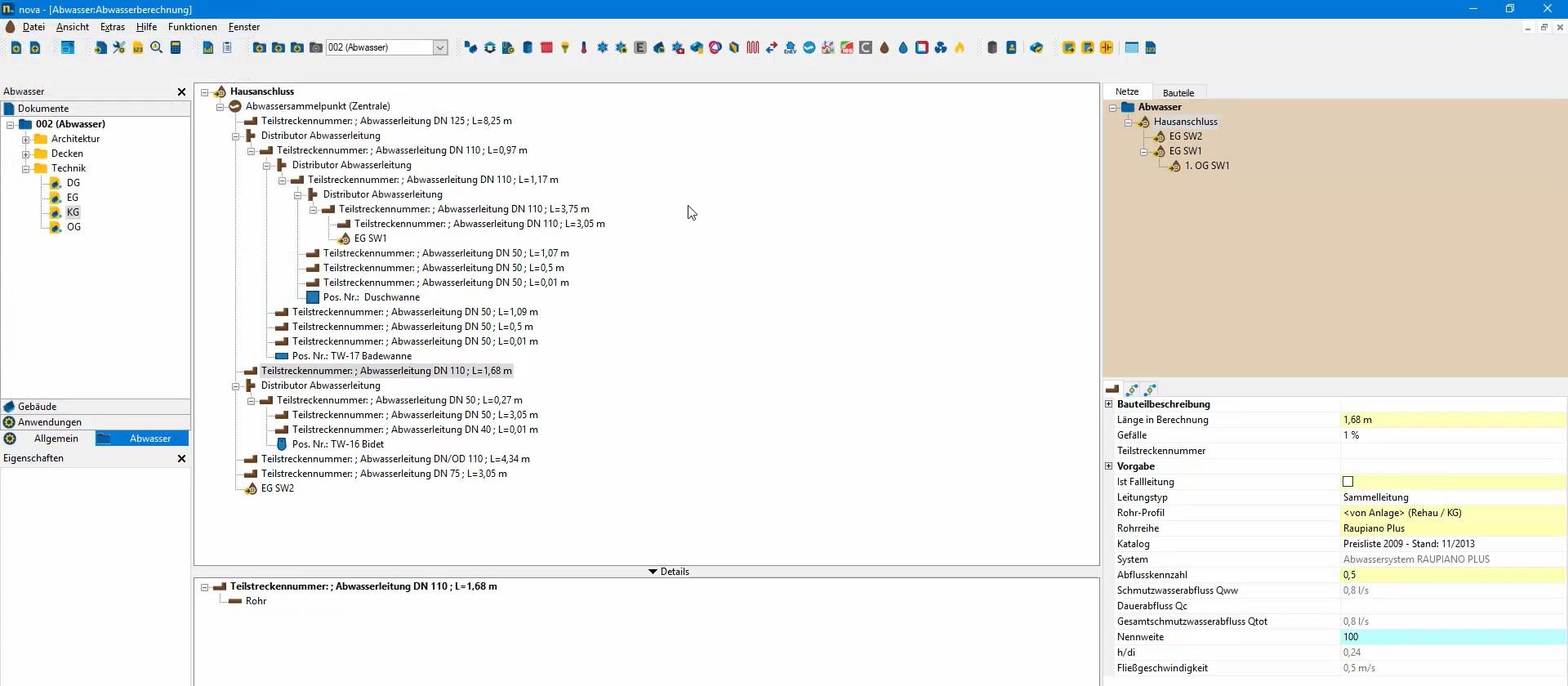
Task: Click the yellow flame toolbar icon
Action: pyautogui.click(x=960, y=48)
